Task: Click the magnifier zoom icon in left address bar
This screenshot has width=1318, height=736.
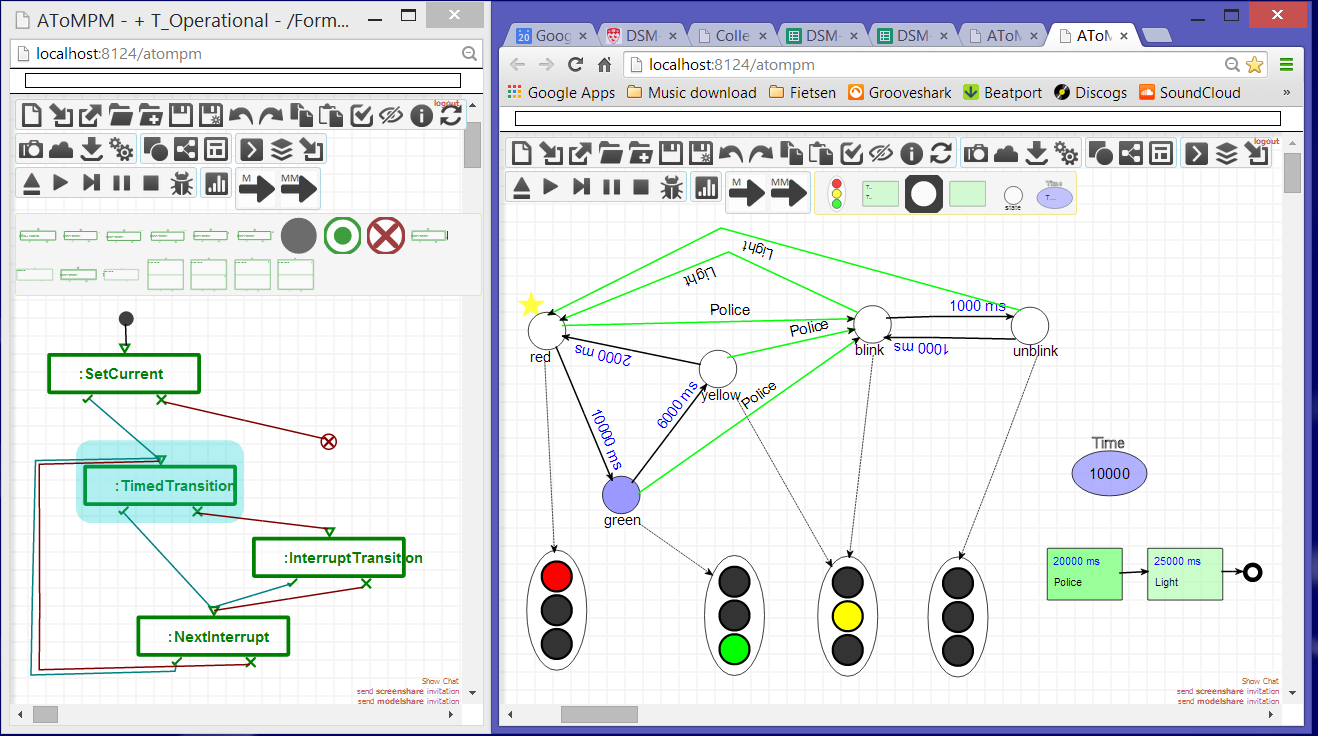Action: tap(470, 54)
